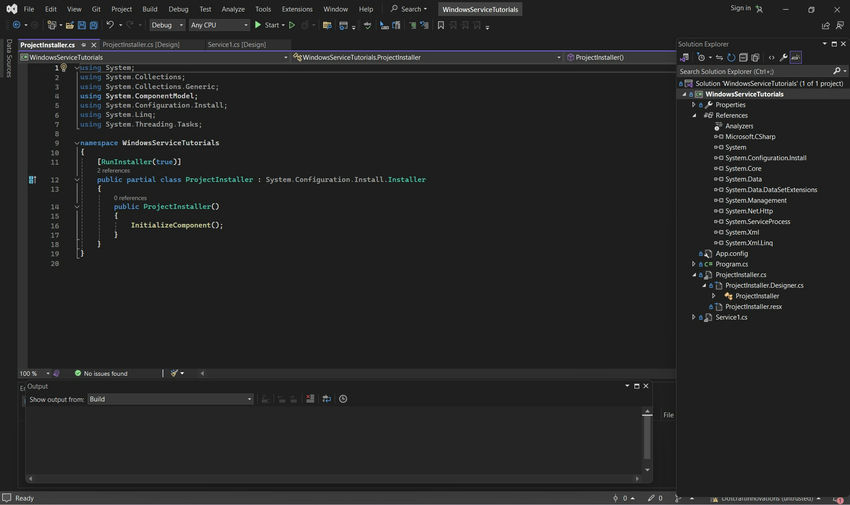Save the current file via floppy icon
The width and height of the screenshot is (850, 505).
coord(82,25)
